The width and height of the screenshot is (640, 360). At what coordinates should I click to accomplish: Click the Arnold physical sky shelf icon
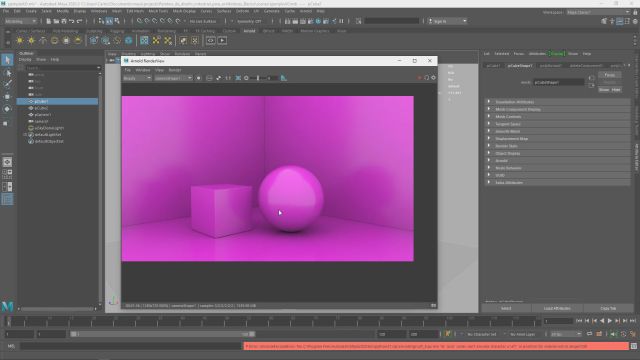coord(78,40)
